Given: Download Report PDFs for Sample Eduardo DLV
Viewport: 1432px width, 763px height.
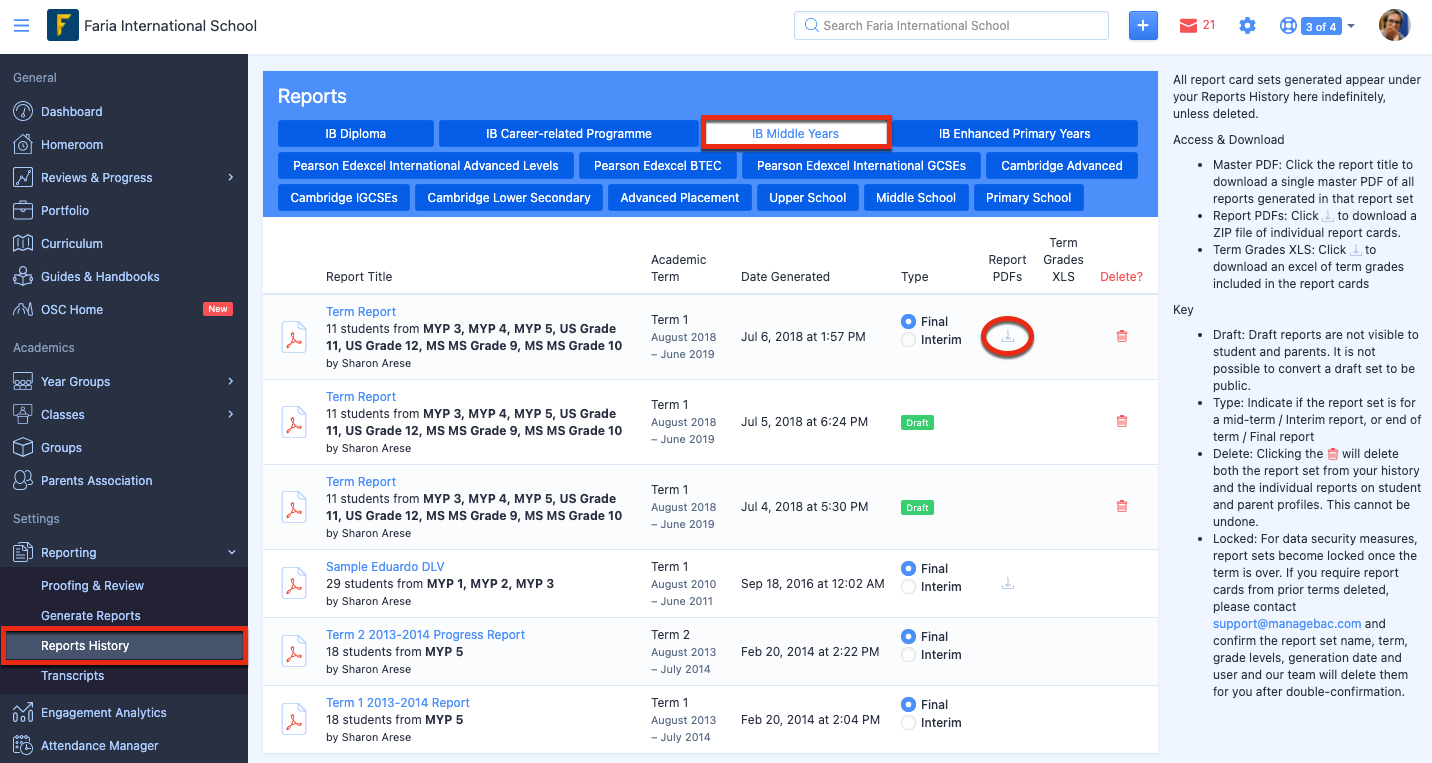Looking at the screenshot, I should click(x=1008, y=583).
